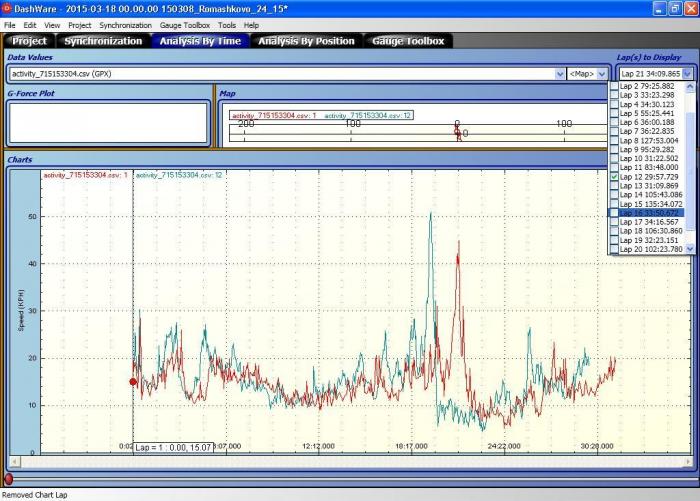Check the Lap 20 102:23.780 checkbox

pos(614,249)
